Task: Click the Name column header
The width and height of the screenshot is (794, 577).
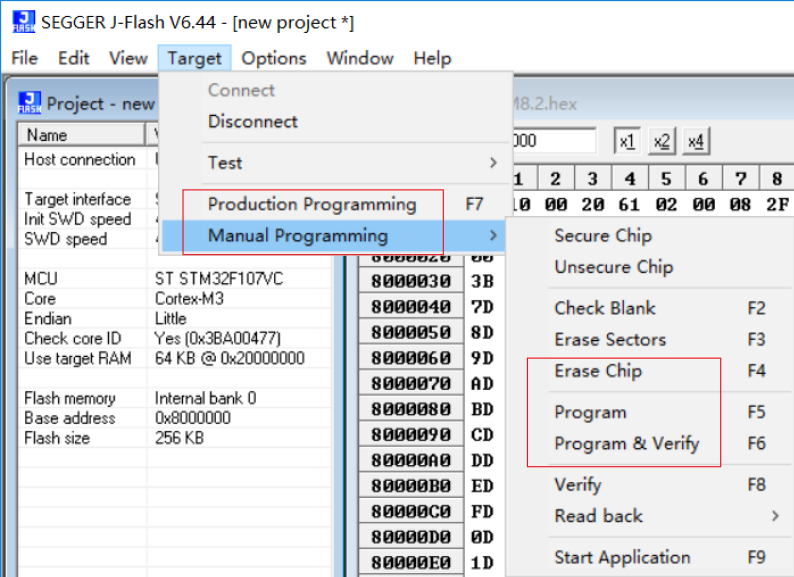Action: (82, 135)
